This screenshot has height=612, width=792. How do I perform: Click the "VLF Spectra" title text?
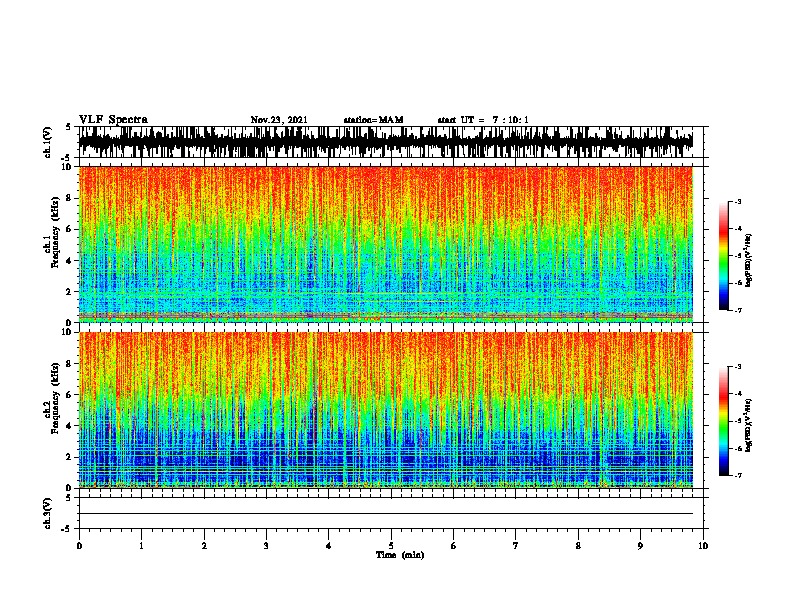click(113, 120)
